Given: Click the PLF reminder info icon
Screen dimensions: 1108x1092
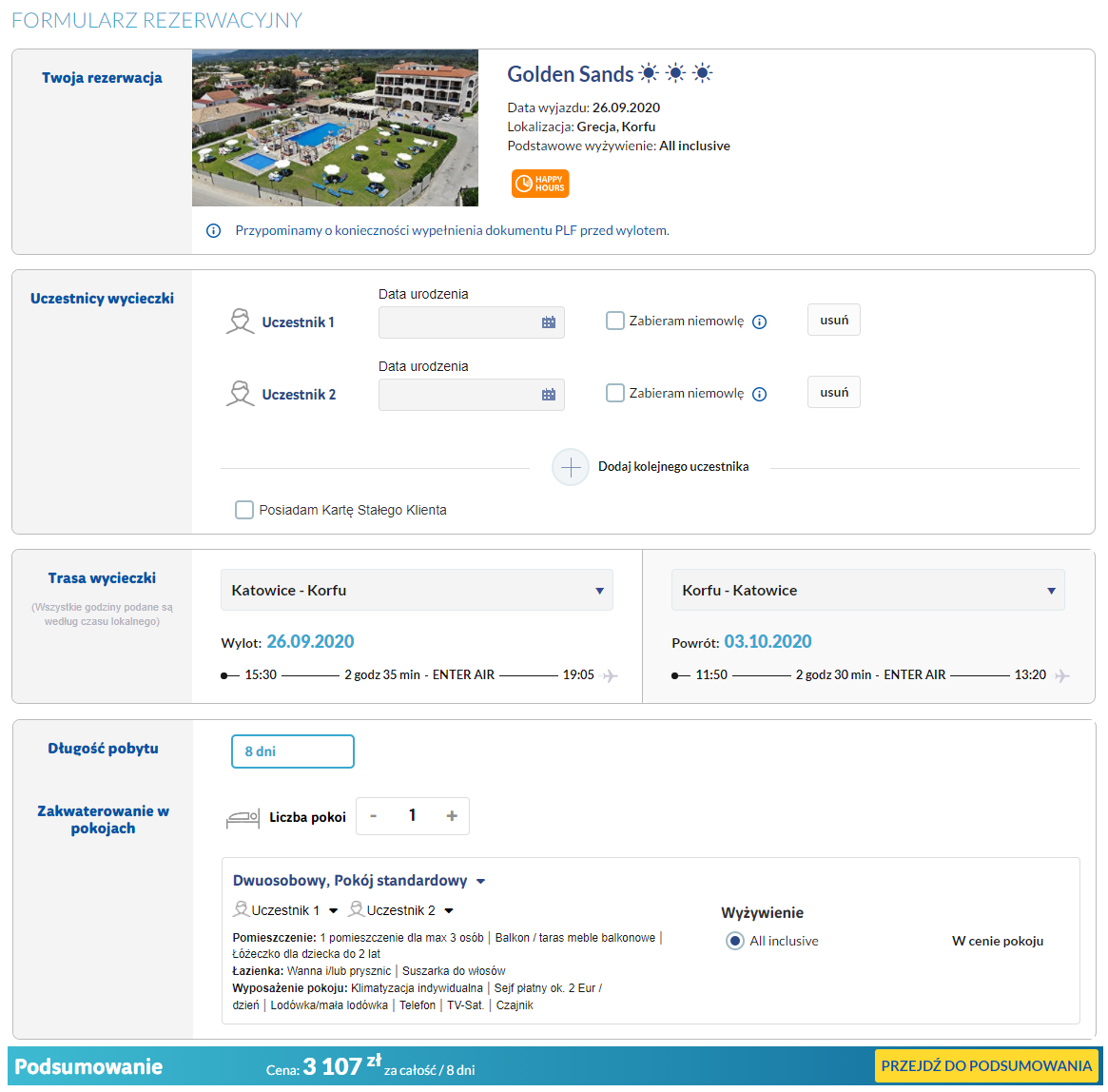Looking at the screenshot, I should coord(214,231).
